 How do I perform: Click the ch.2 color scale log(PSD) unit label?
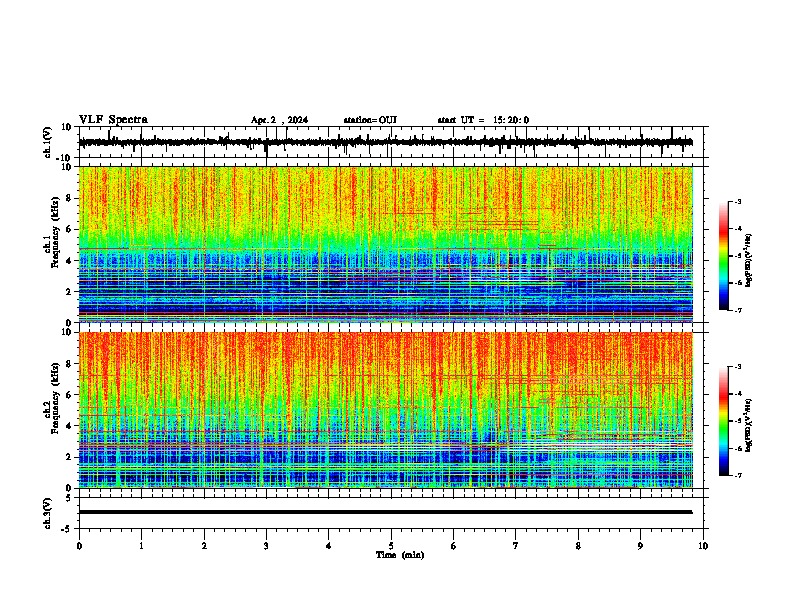click(748, 426)
